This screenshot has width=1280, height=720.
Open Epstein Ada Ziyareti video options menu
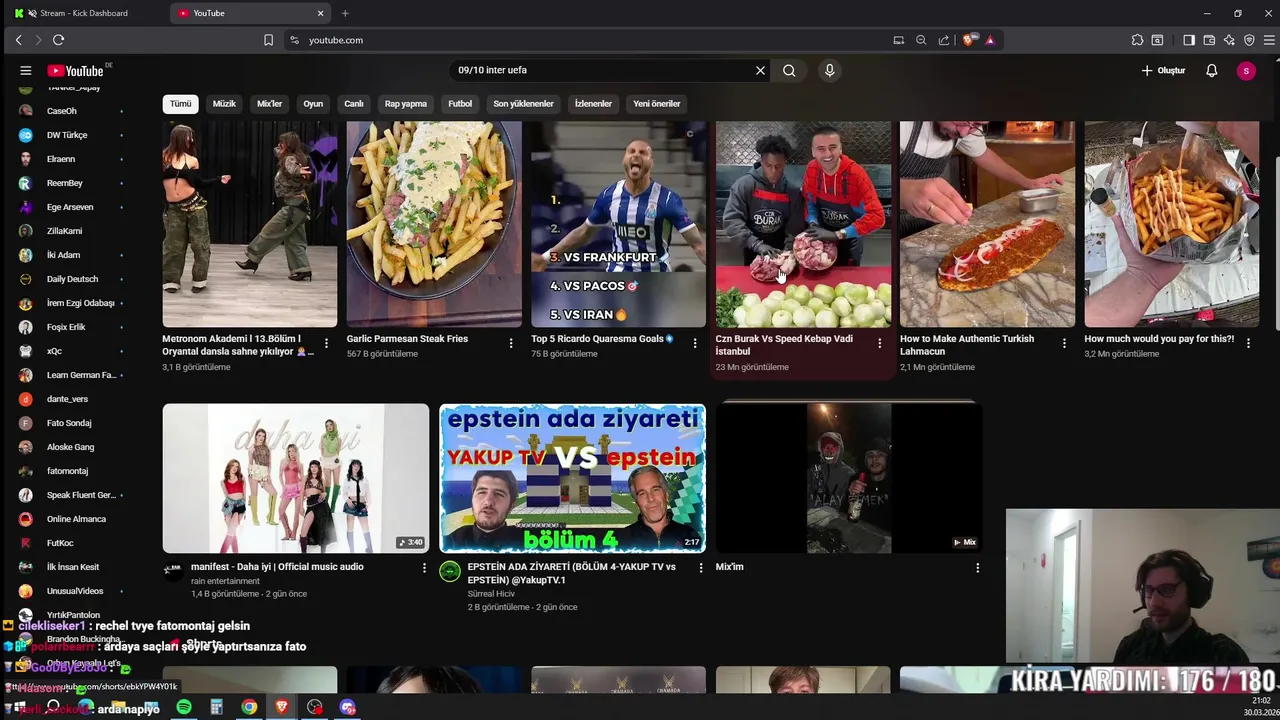tap(700, 568)
